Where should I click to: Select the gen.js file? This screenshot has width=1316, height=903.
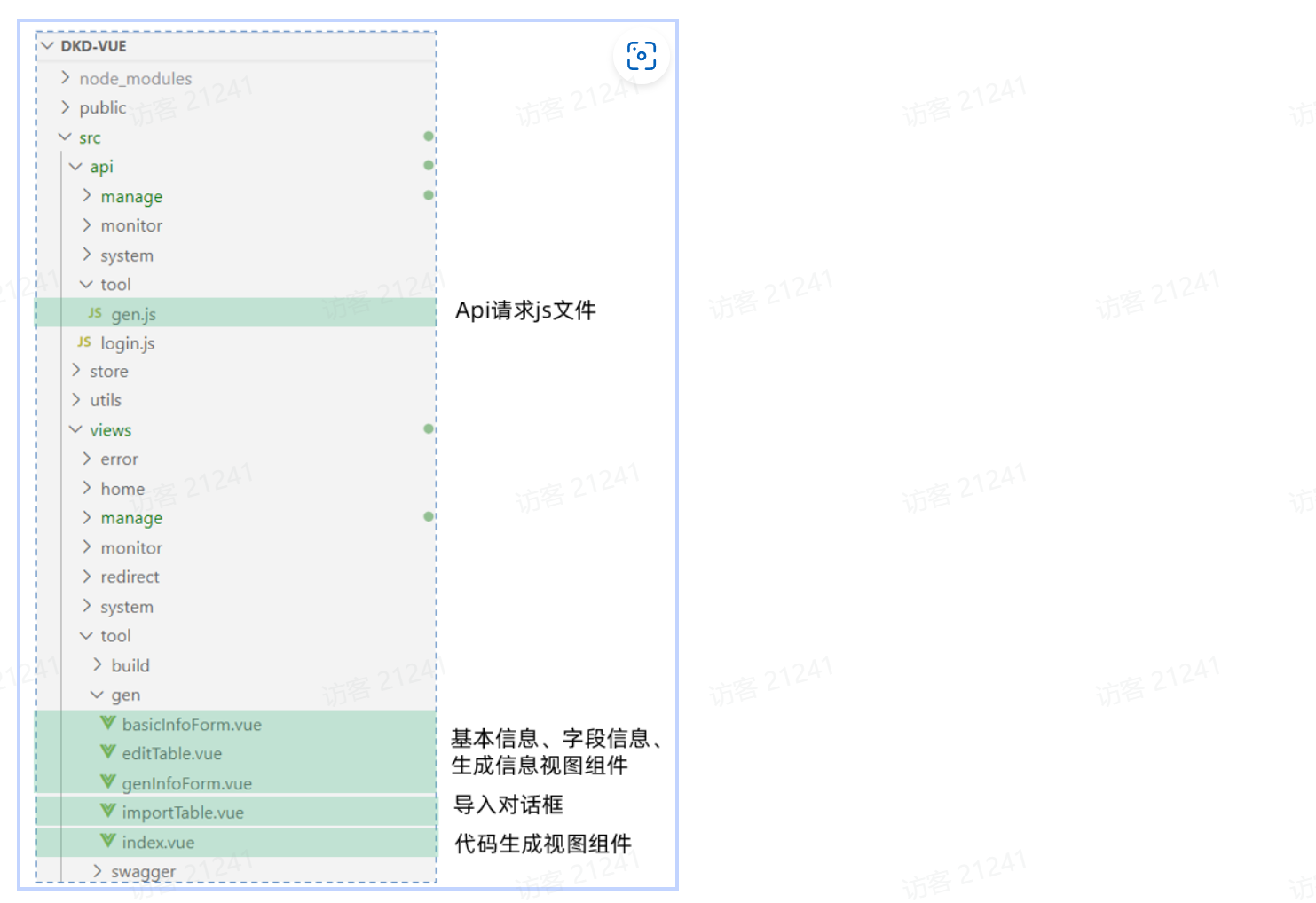tap(236, 313)
